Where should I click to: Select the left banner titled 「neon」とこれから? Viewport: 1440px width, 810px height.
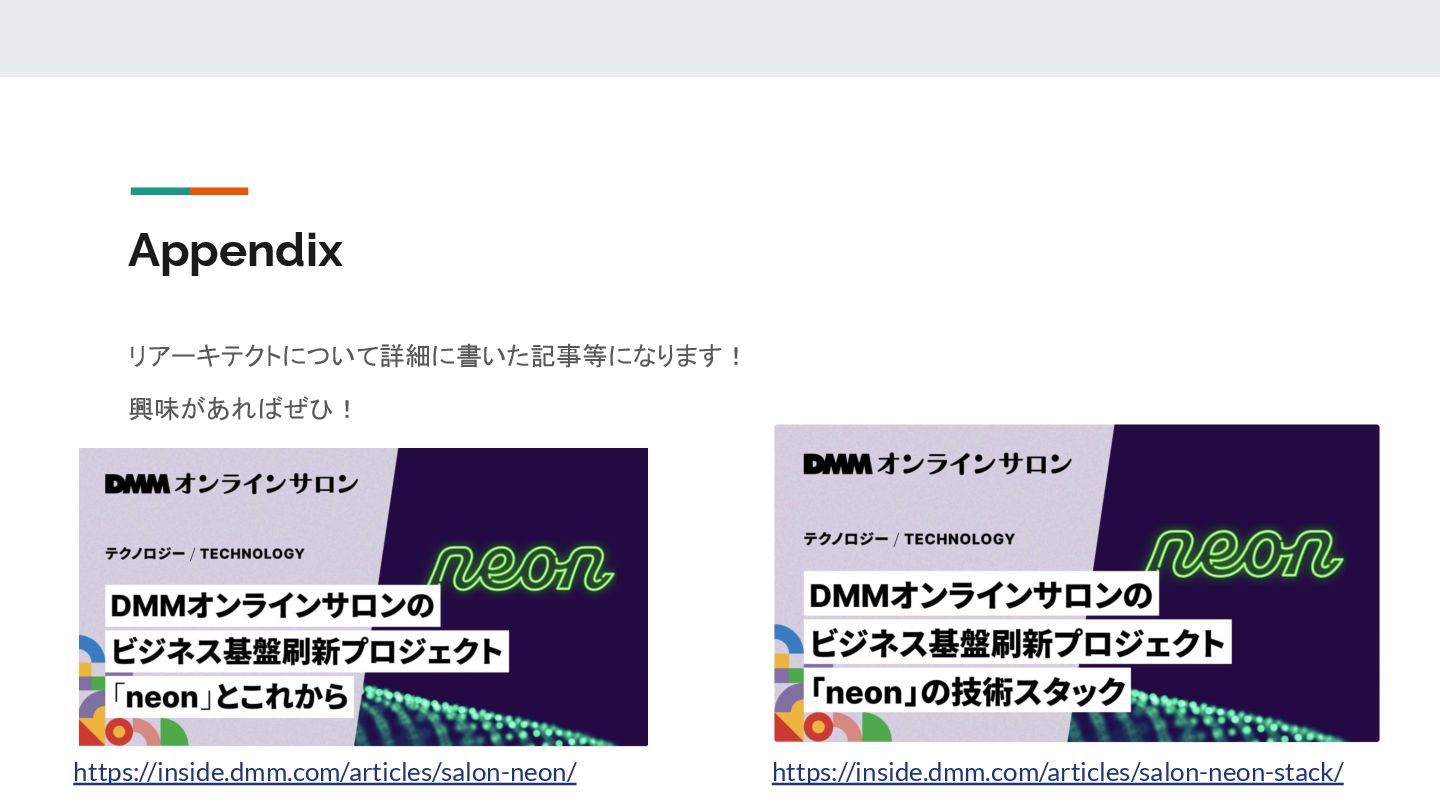[364, 597]
